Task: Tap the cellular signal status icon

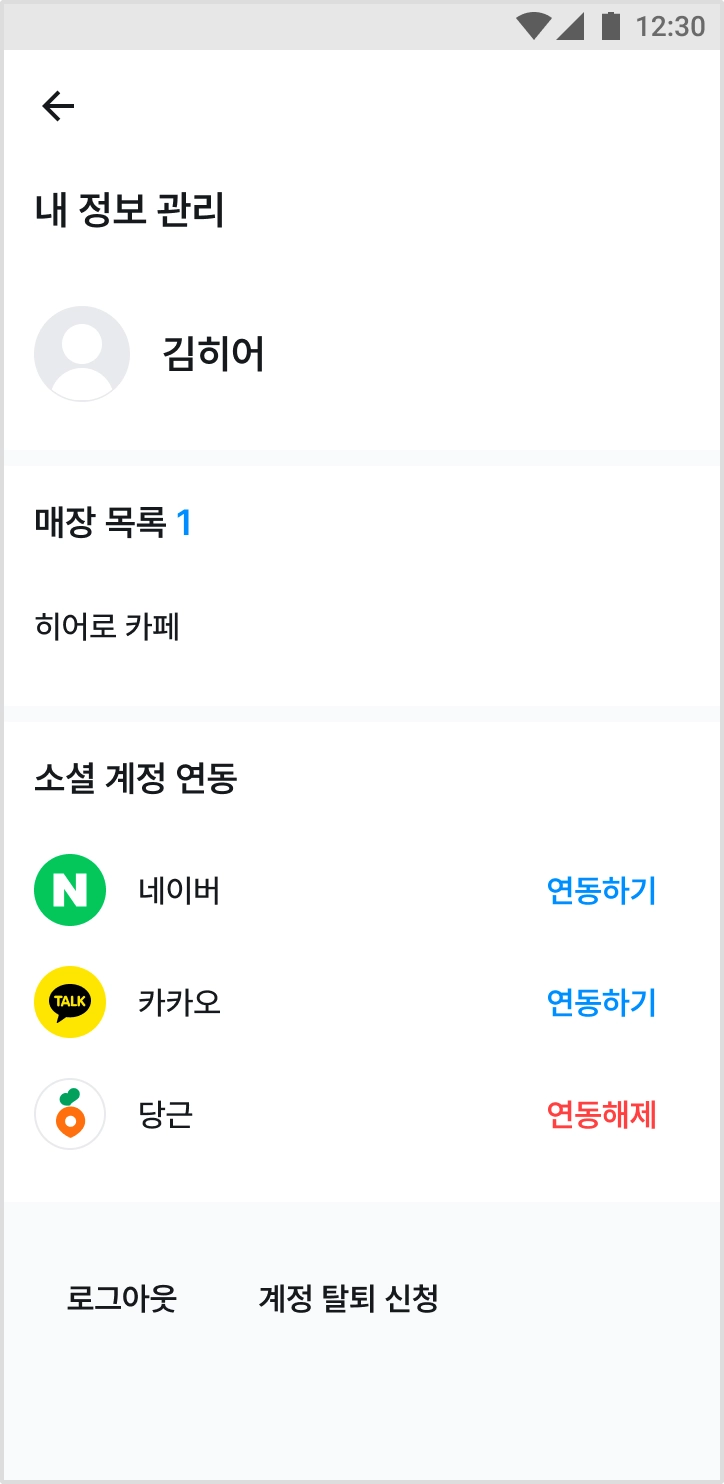Action: 570,27
